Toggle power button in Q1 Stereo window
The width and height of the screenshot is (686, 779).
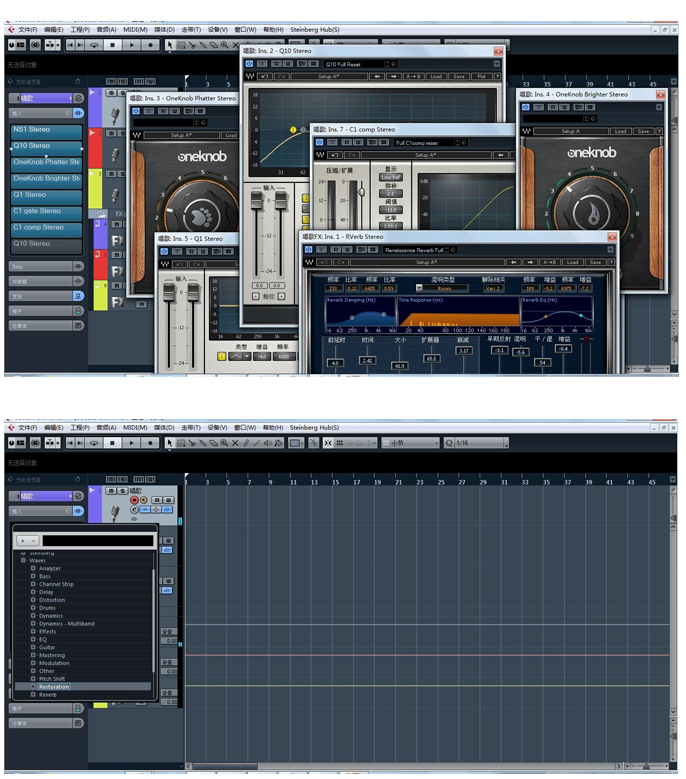[164, 251]
